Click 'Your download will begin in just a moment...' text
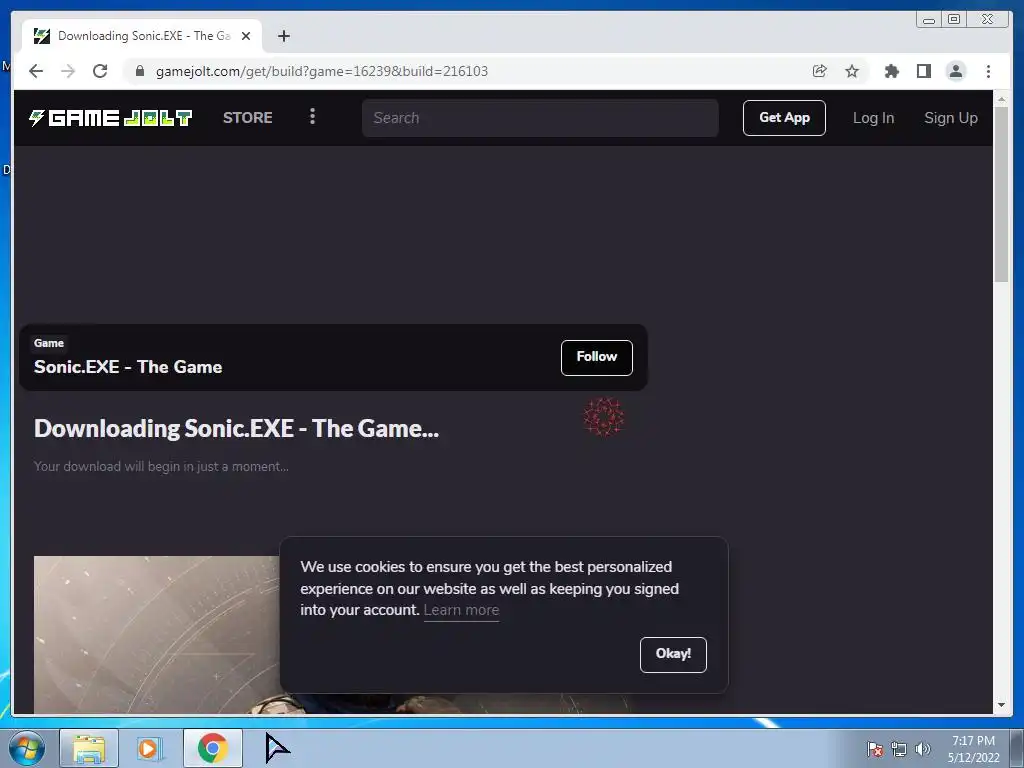 click(161, 466)
